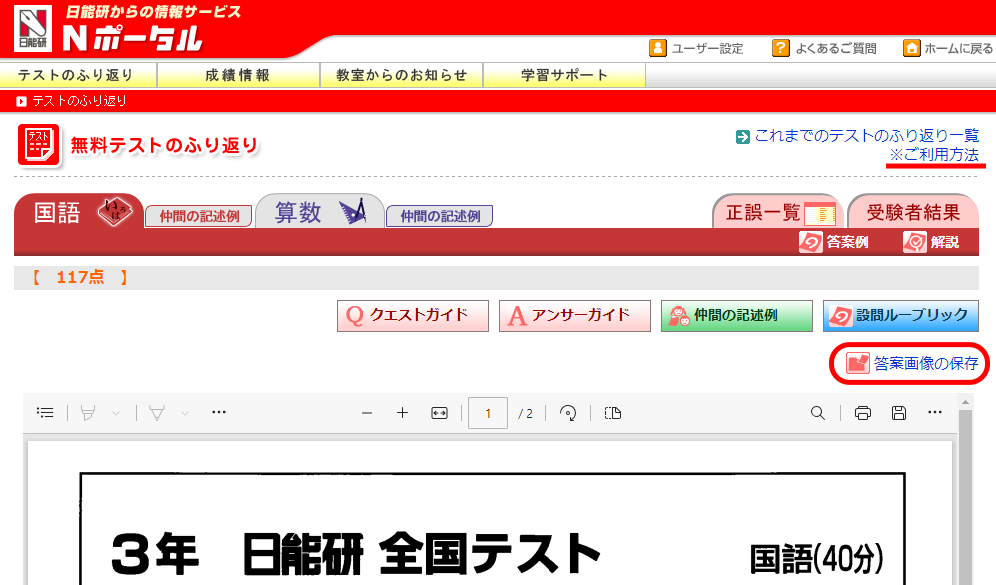The width and height of the screenshot is (996, 585).
Task: Select テストのふり返り menu tab
Action: (x=77, y=75)
